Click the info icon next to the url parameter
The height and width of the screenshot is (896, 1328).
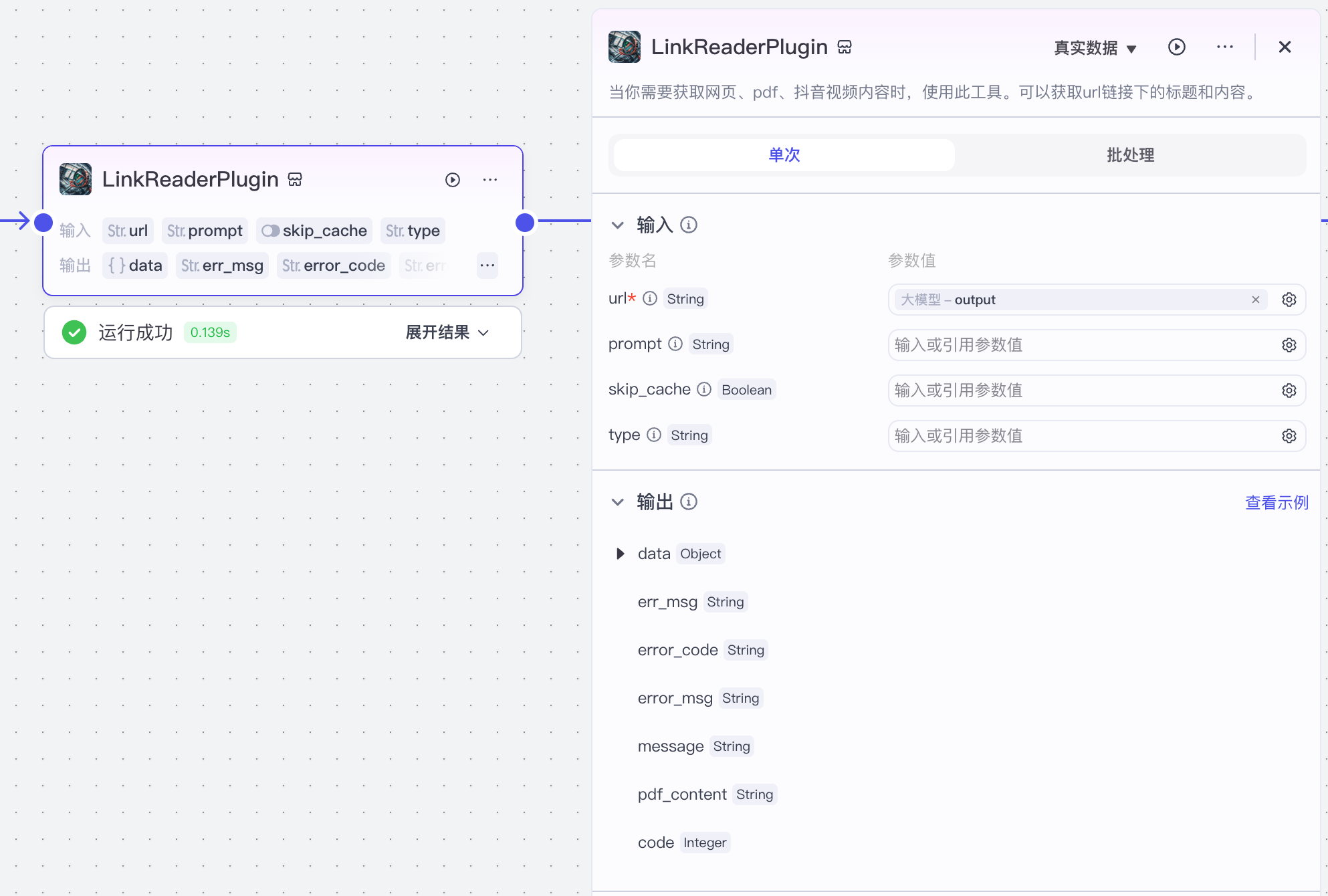[650, 298]
